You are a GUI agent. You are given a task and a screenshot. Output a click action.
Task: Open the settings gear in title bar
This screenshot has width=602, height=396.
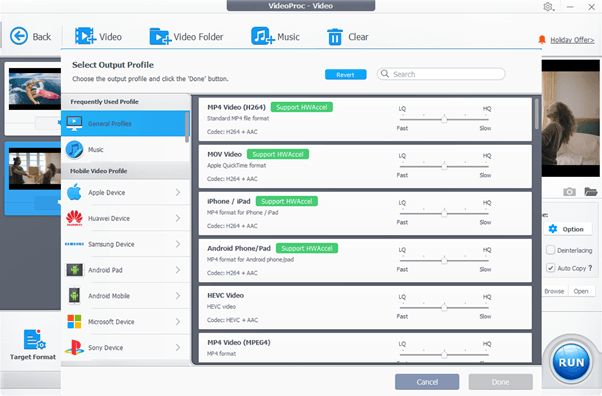click(x=548, y=7)
